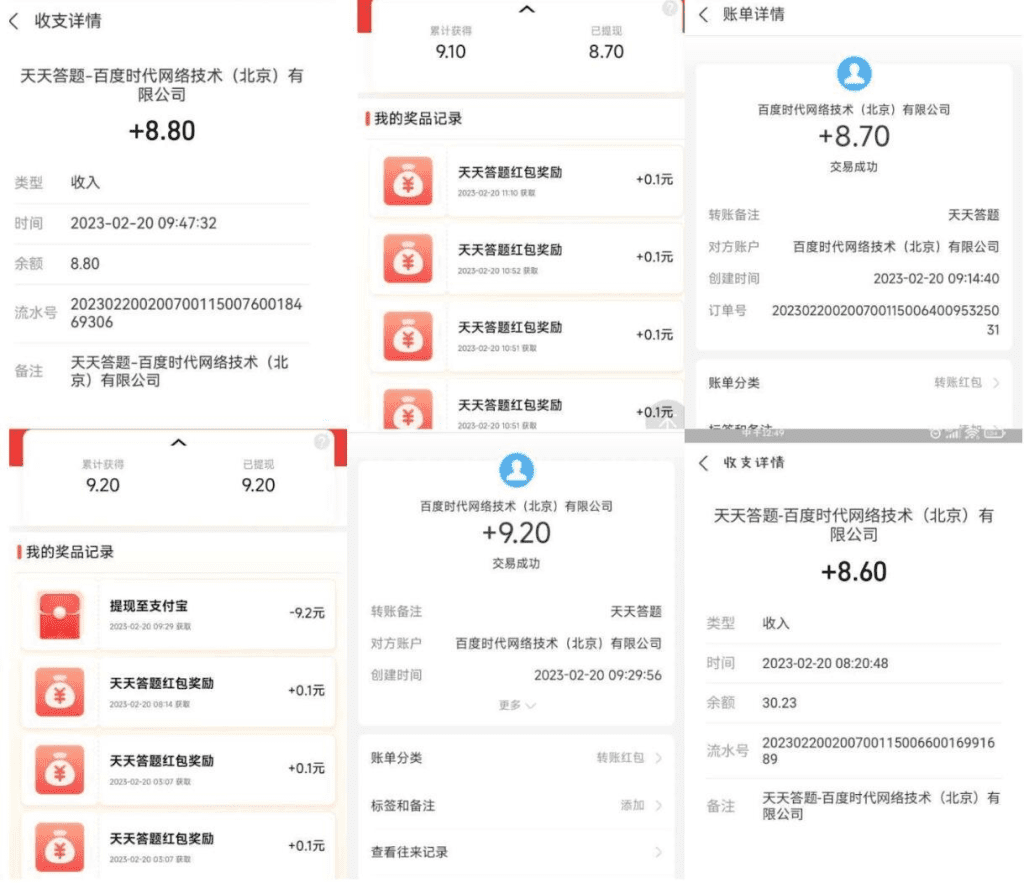Tap the profile avatar above +9.20
The image size is (1024, 883).
coord(516,469)
